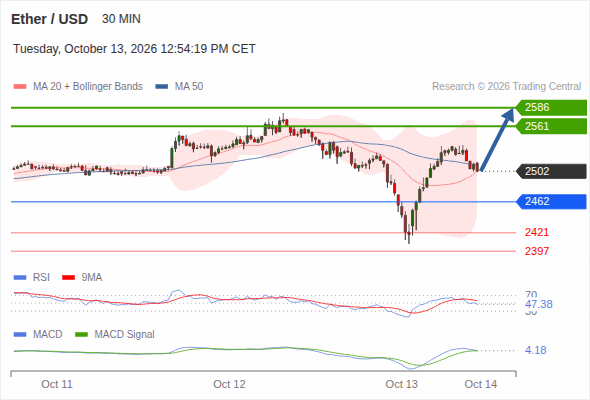
Task: Click the 30 MIN timeframe label
Action: point(121,19)
